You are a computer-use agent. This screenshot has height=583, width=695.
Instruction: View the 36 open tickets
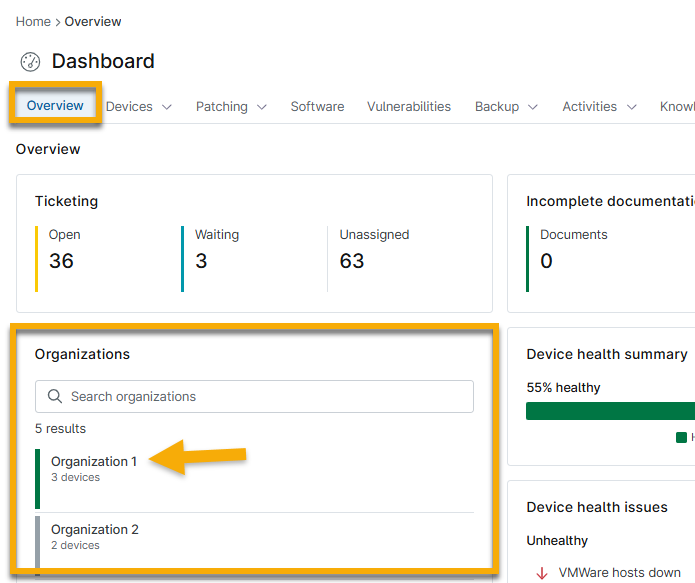[x=61, y=261]
